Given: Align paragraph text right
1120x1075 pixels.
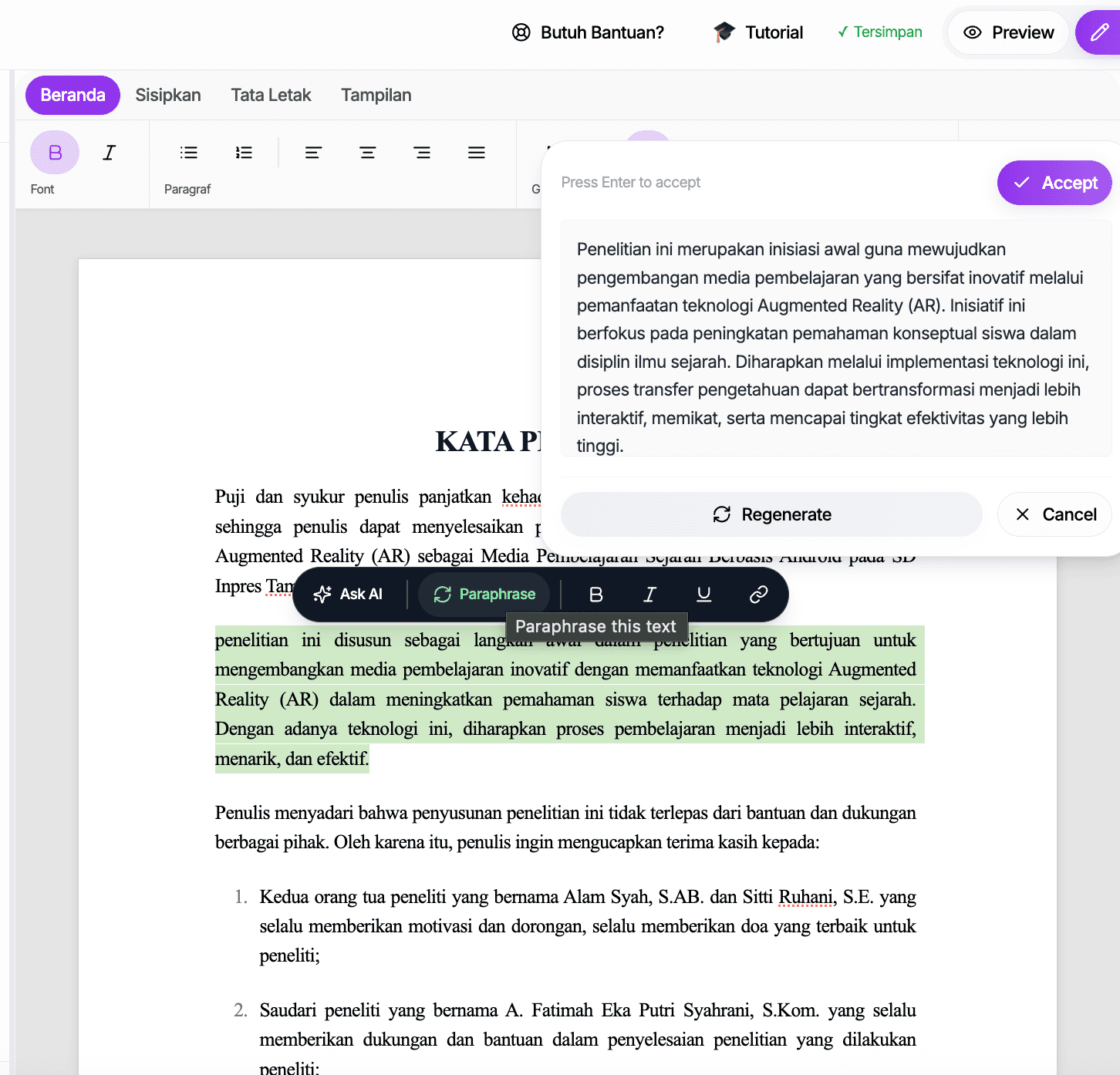Looking at the screenshot, I should tap(422, 153).
